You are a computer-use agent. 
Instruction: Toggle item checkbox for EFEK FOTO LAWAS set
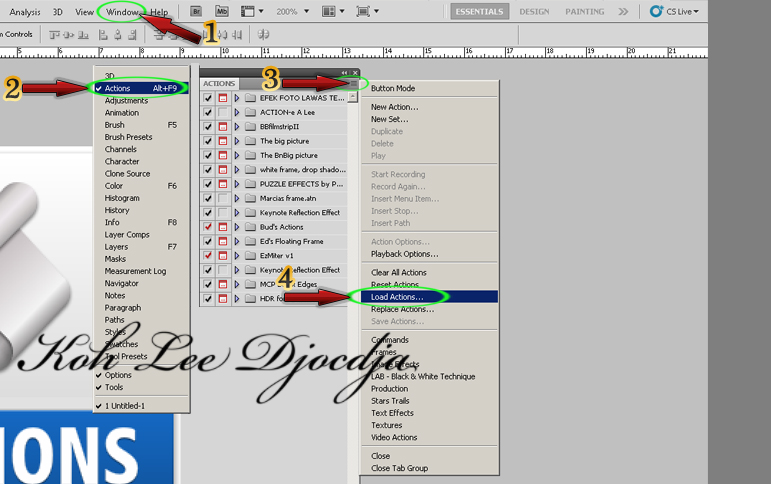pyautogui.click(x=208, y=98)
